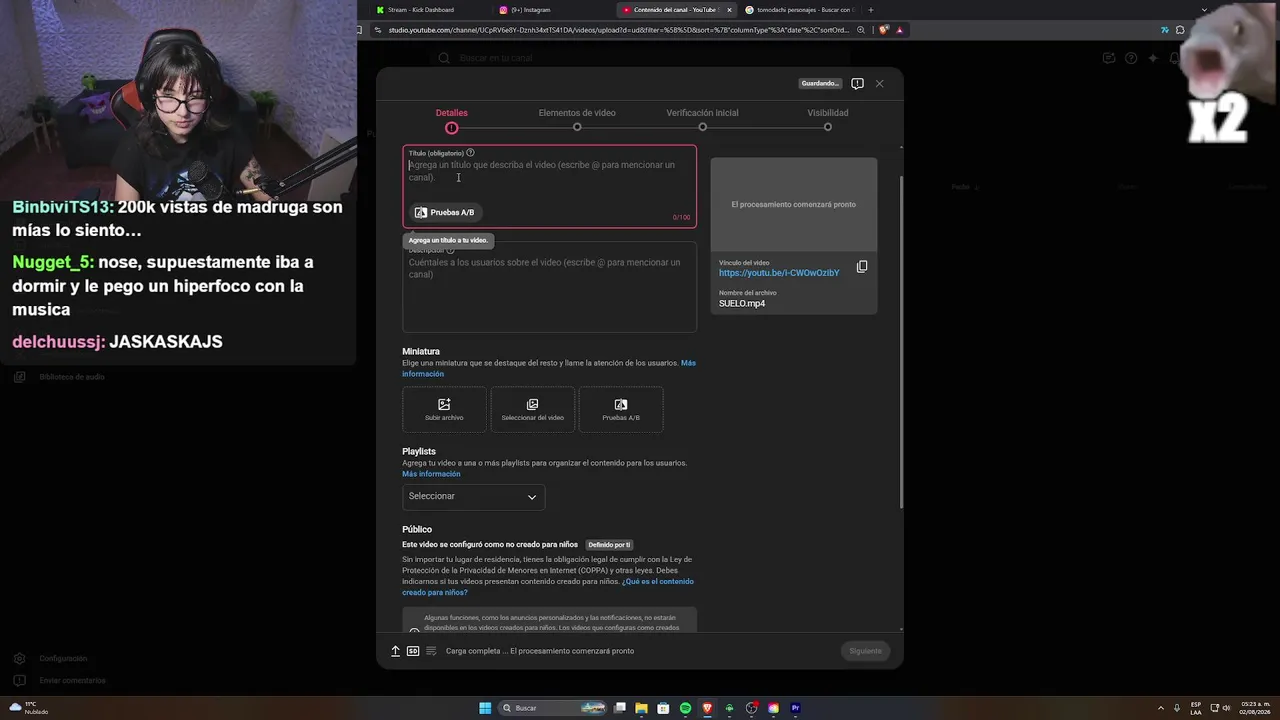Switch to the Instagram browser tab
Screen dimensions: 1280x720
tap(531, 10)
